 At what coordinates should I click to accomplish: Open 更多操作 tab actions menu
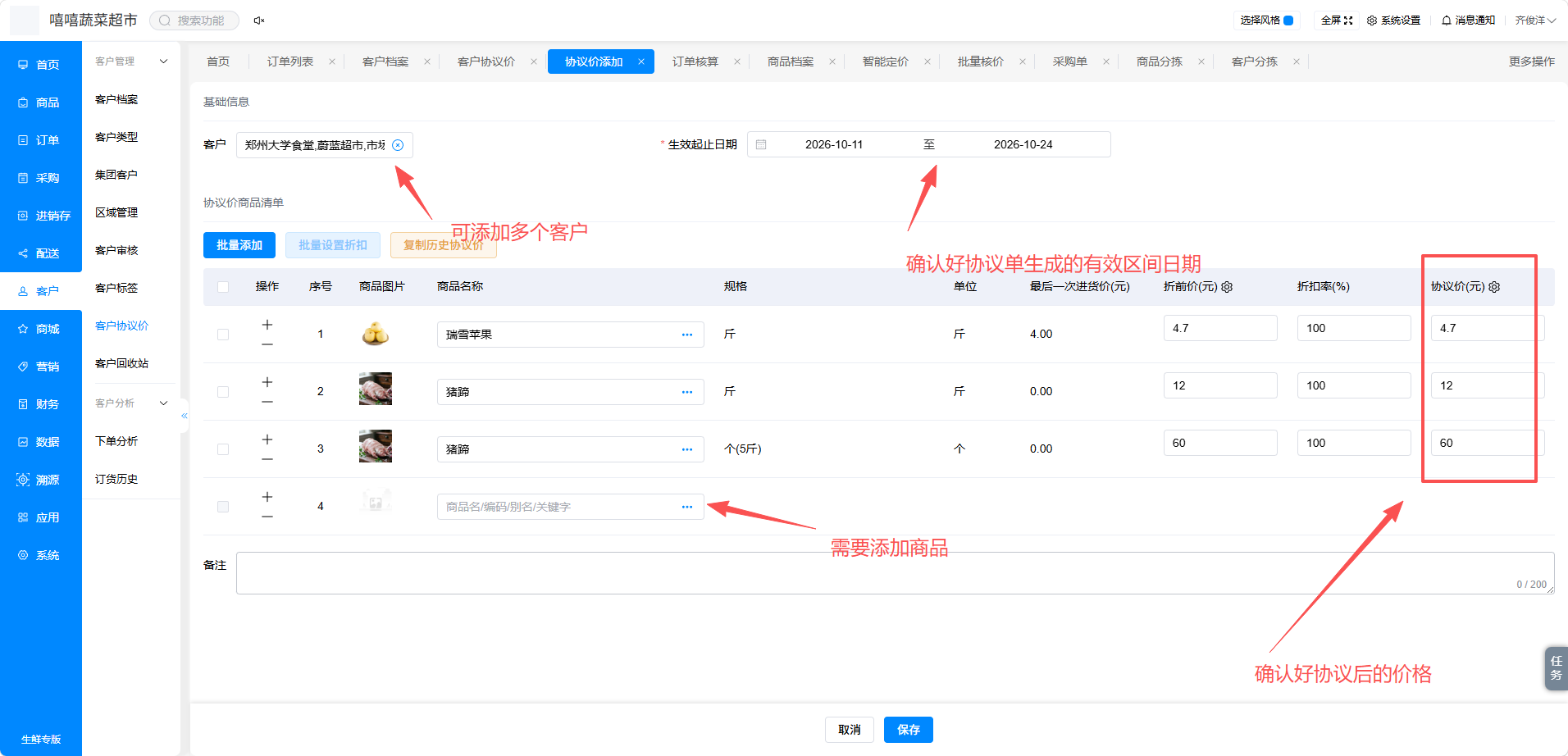pyautogui.click(x=1532, y=61)
